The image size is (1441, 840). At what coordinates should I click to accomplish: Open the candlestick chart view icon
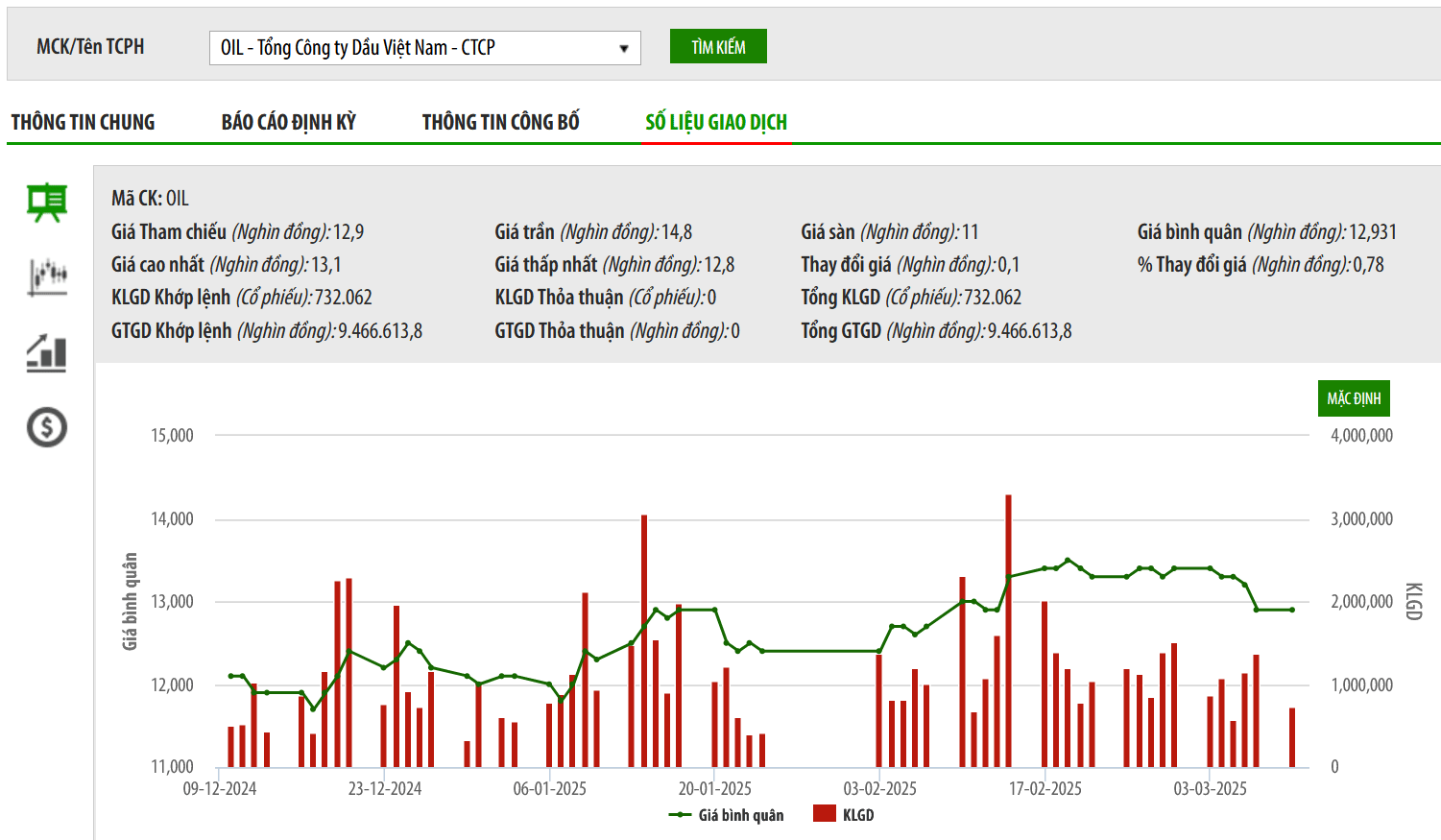coord(46,277)
